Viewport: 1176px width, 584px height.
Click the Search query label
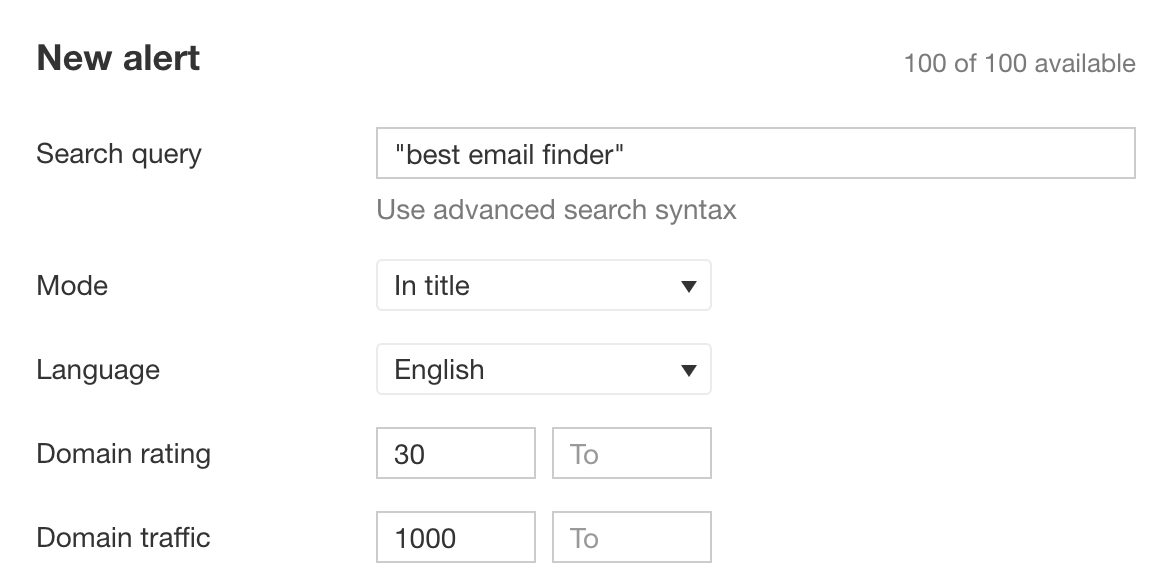tap(118, 153)
